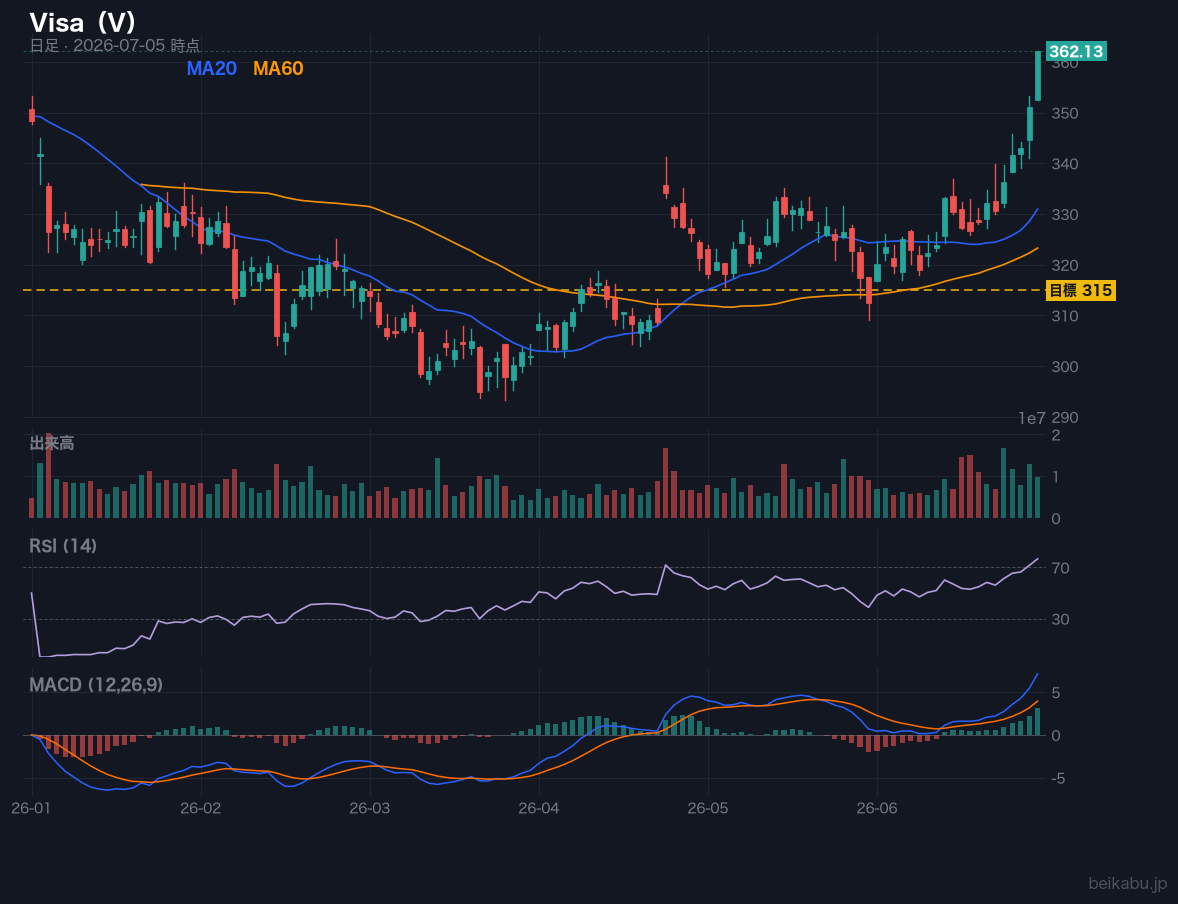Select the MA20 legend label
1178x904 pixels.
click(x=211, y=68)
